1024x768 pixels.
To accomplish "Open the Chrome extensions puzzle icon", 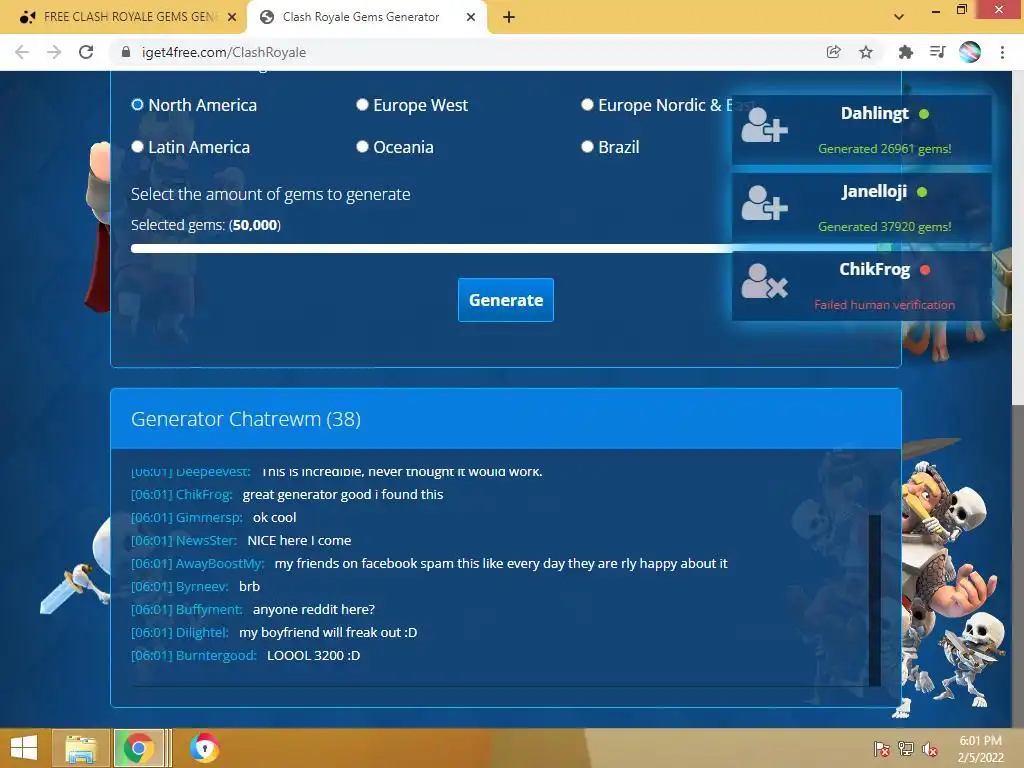I will click(905, 52).
